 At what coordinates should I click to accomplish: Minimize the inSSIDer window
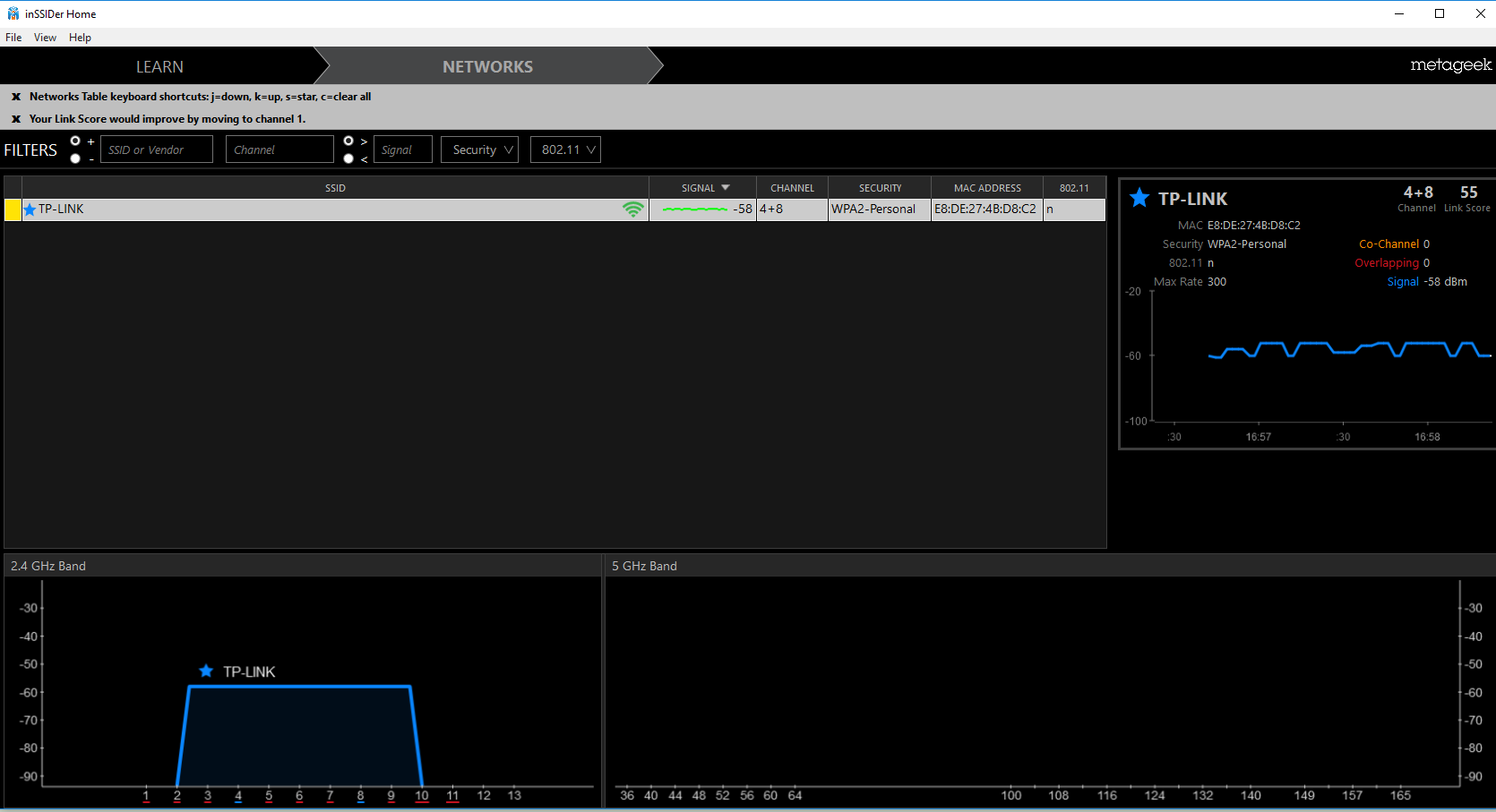pos(1399,13)
